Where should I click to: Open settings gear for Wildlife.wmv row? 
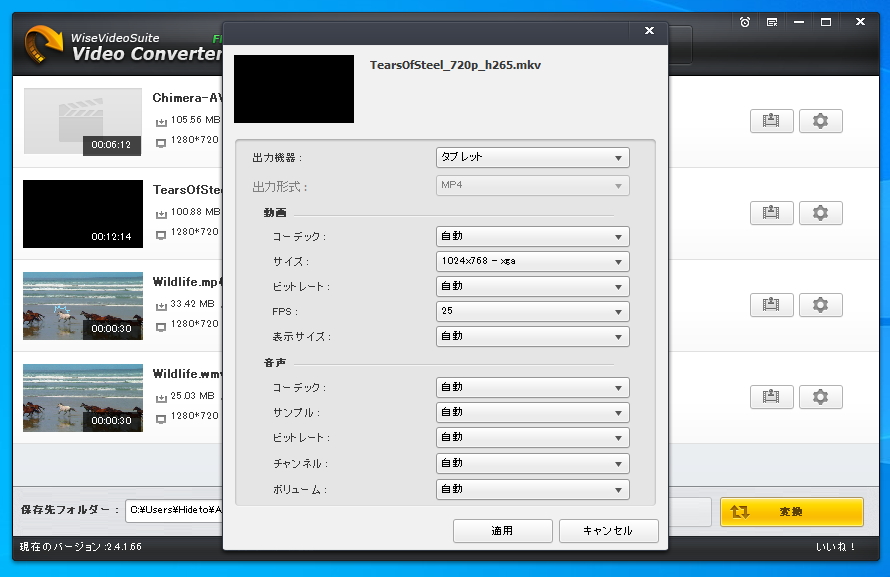point(820,397)
